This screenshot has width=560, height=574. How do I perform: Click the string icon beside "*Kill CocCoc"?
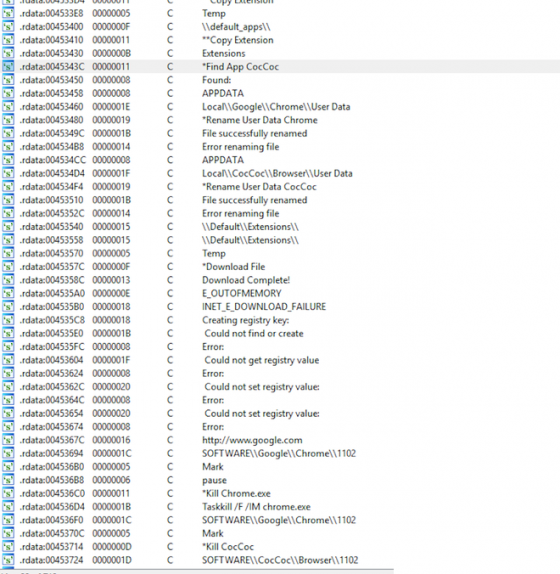(8, 547)
